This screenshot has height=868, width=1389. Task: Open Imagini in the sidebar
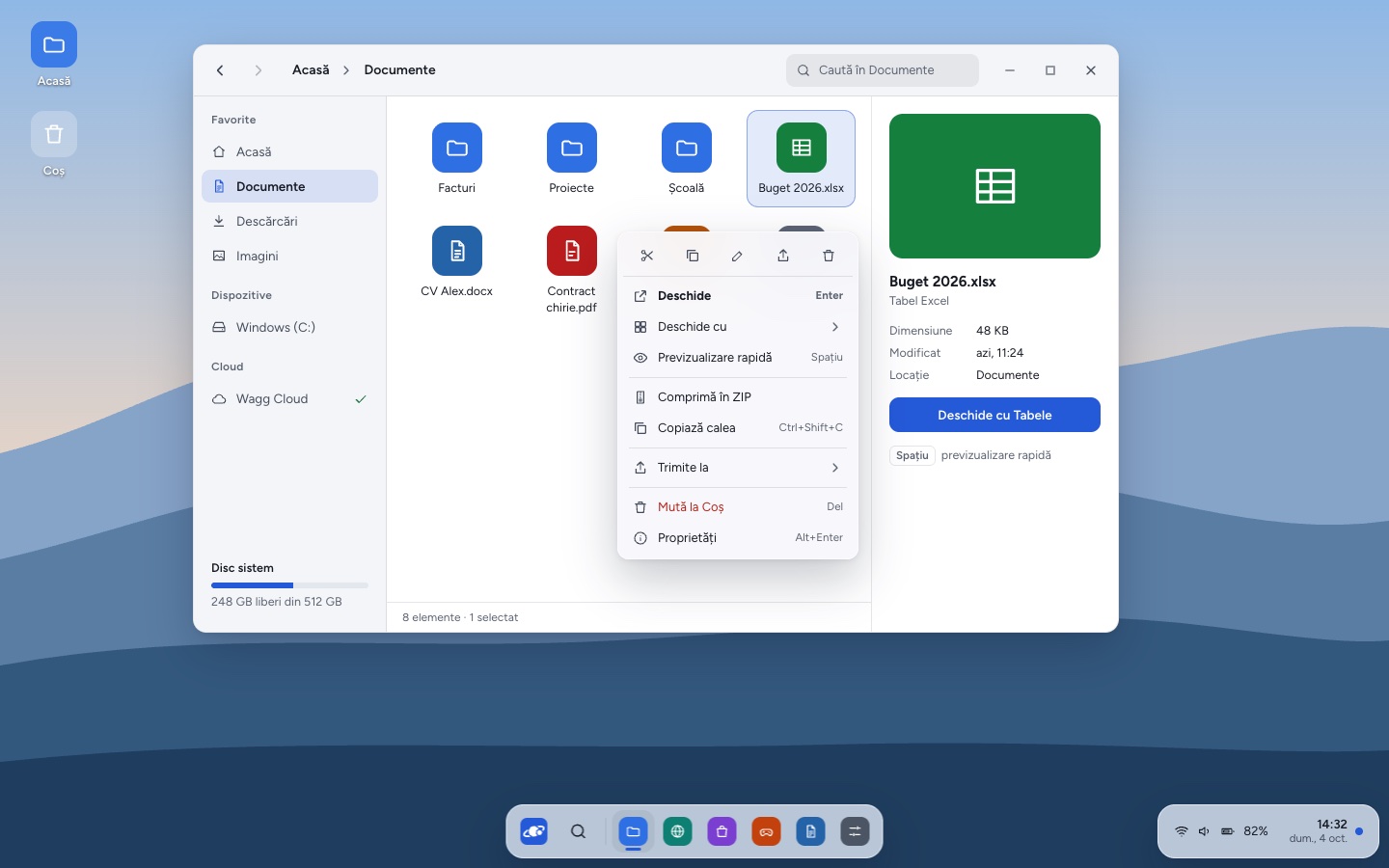[x=289, y=257]
